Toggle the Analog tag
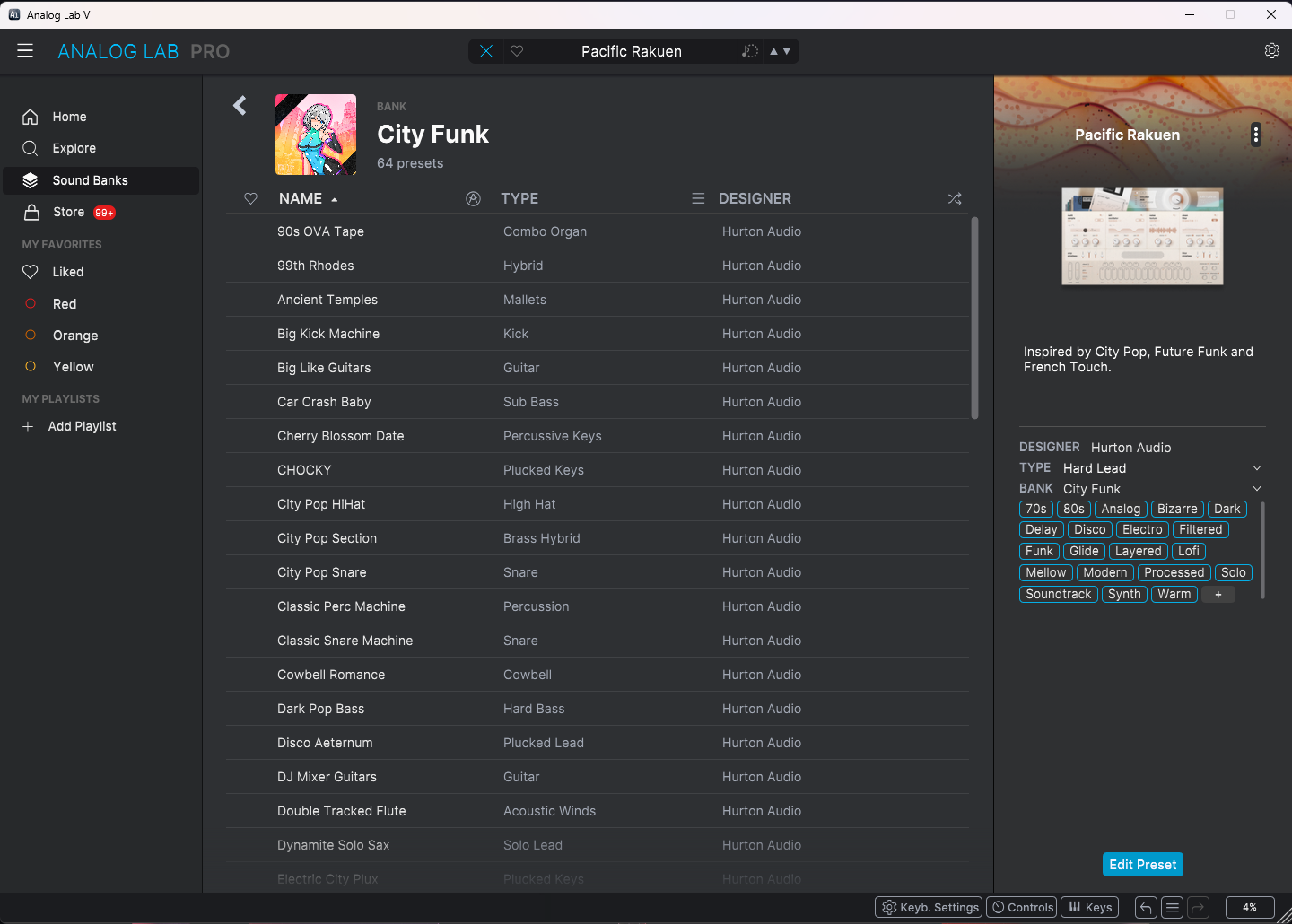This screenshot has width=1292, height=924. pyautogui.click(x=1121, y=509)
